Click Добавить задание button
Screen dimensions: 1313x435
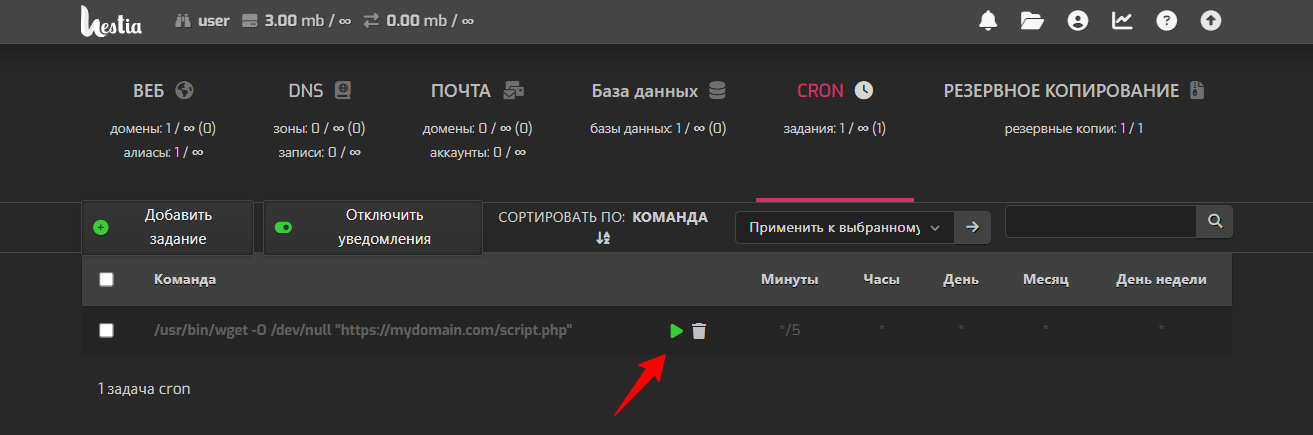[167, 227]
